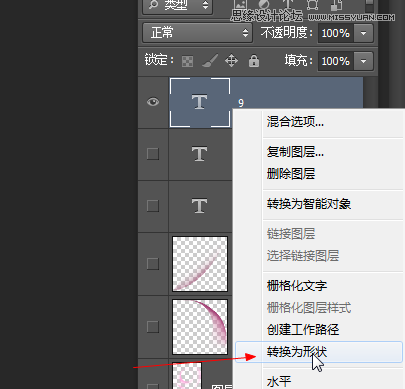
Task: Click the 填充 100% value field
Action: coord(335,61)
